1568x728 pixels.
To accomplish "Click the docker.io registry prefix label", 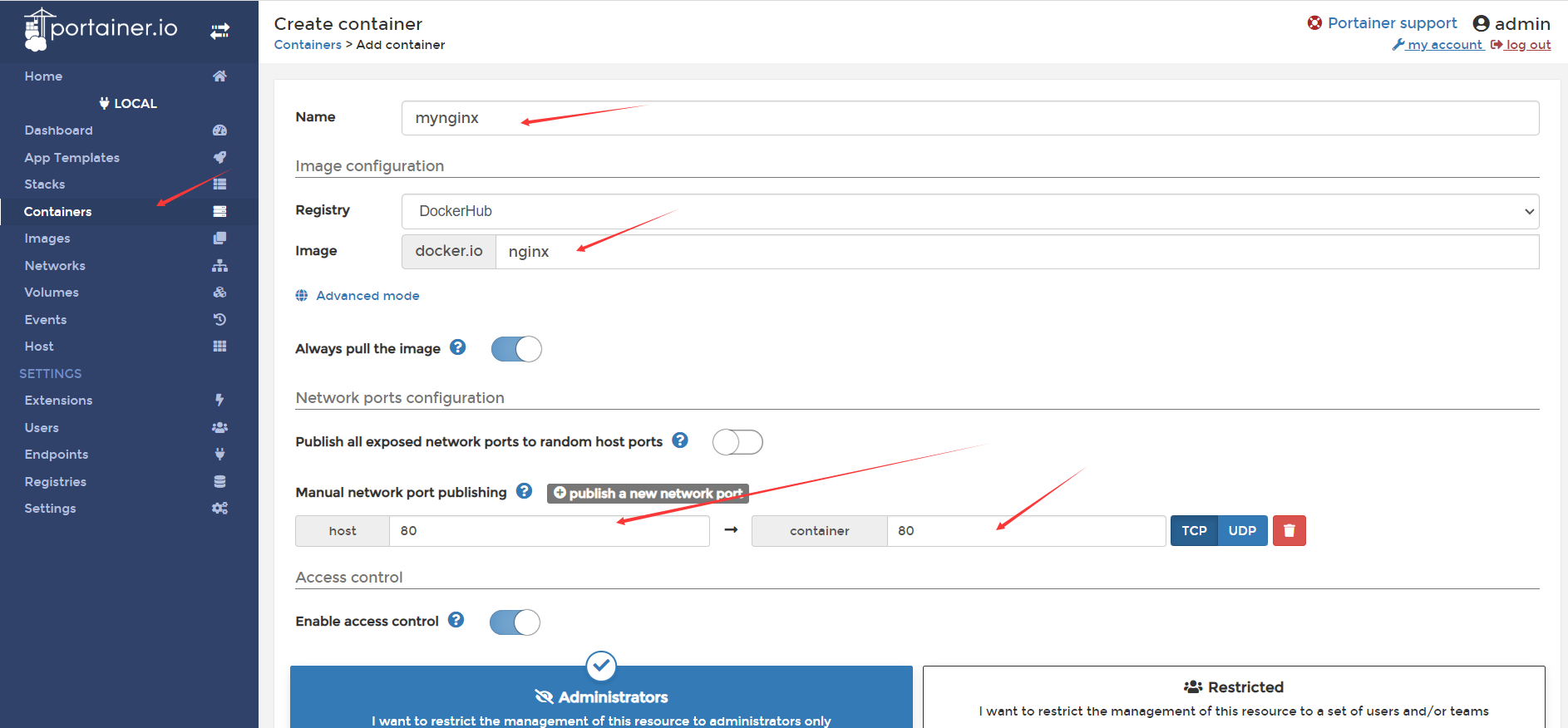I will pos(449,252).
